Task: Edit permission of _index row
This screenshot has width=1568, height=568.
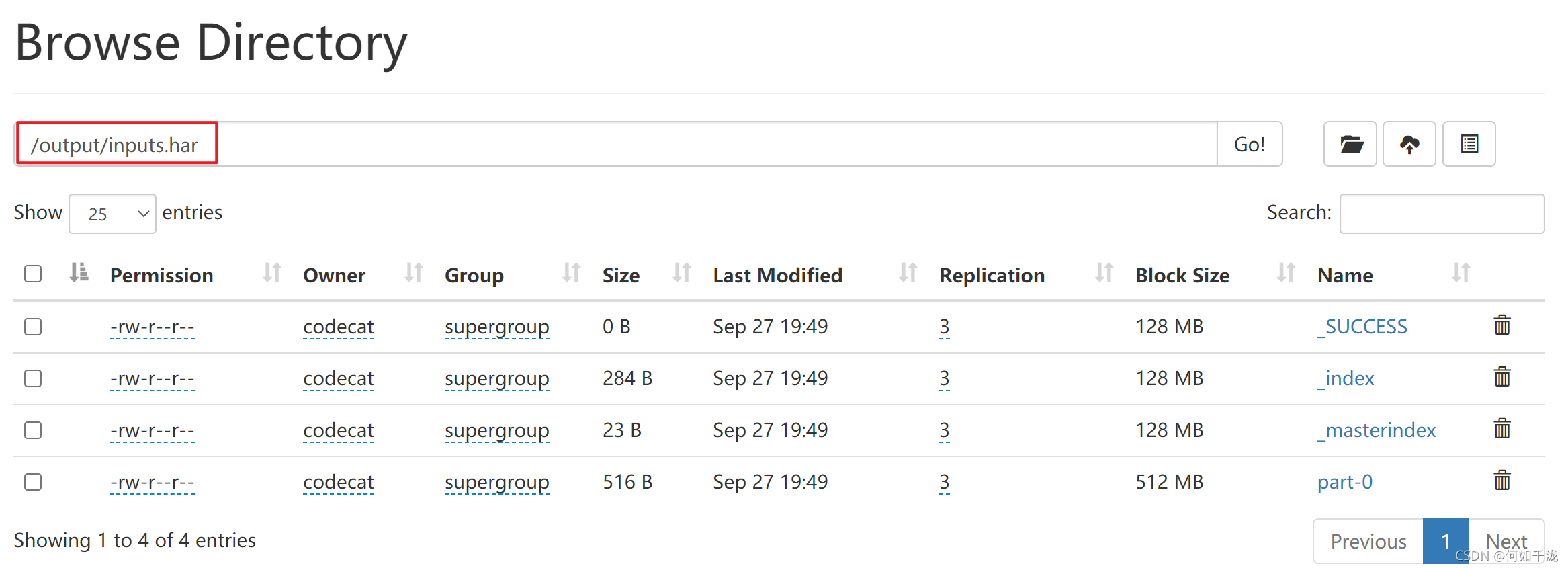Action: tap(152, 378)
